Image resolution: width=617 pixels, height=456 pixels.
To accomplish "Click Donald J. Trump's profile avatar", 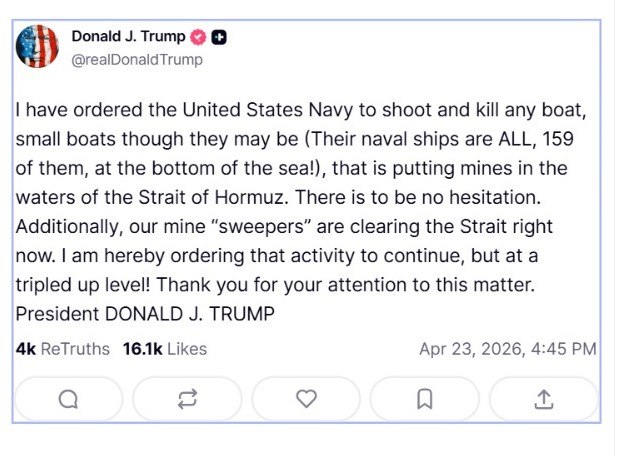I will tap(38, 46).
